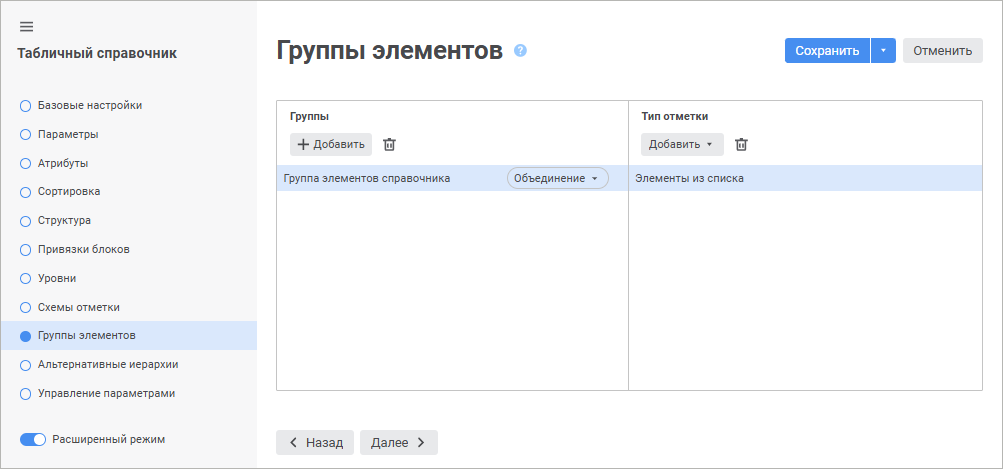Select Атрибуты step
This screenshot has width=1003, height=469.
129,163
